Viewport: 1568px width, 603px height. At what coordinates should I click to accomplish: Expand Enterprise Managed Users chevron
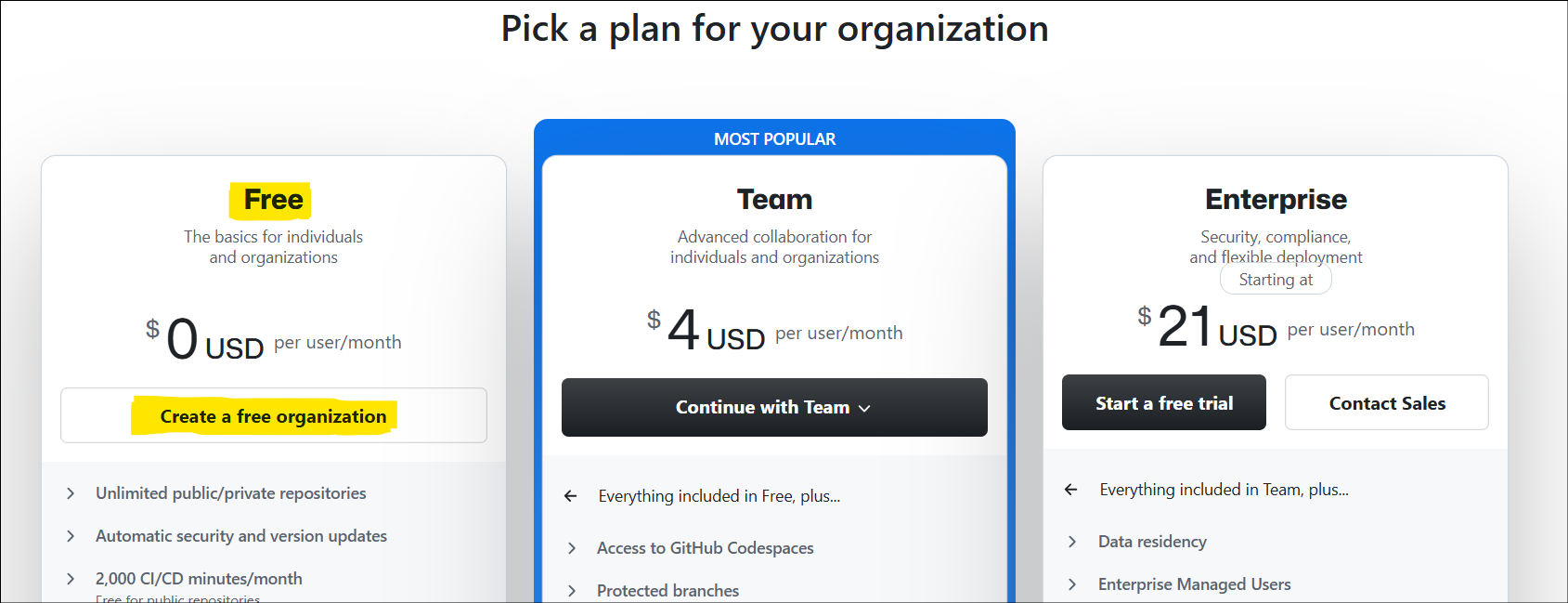point(1072,584)
